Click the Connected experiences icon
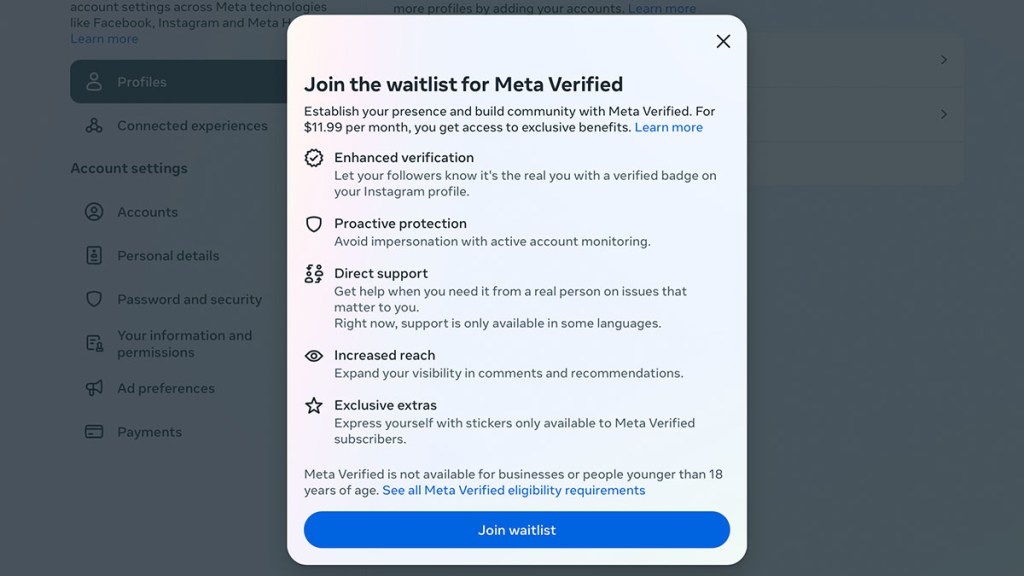The height and width of the screenshot is (576, 1024). pyautogui.click(x=94, y=126)
